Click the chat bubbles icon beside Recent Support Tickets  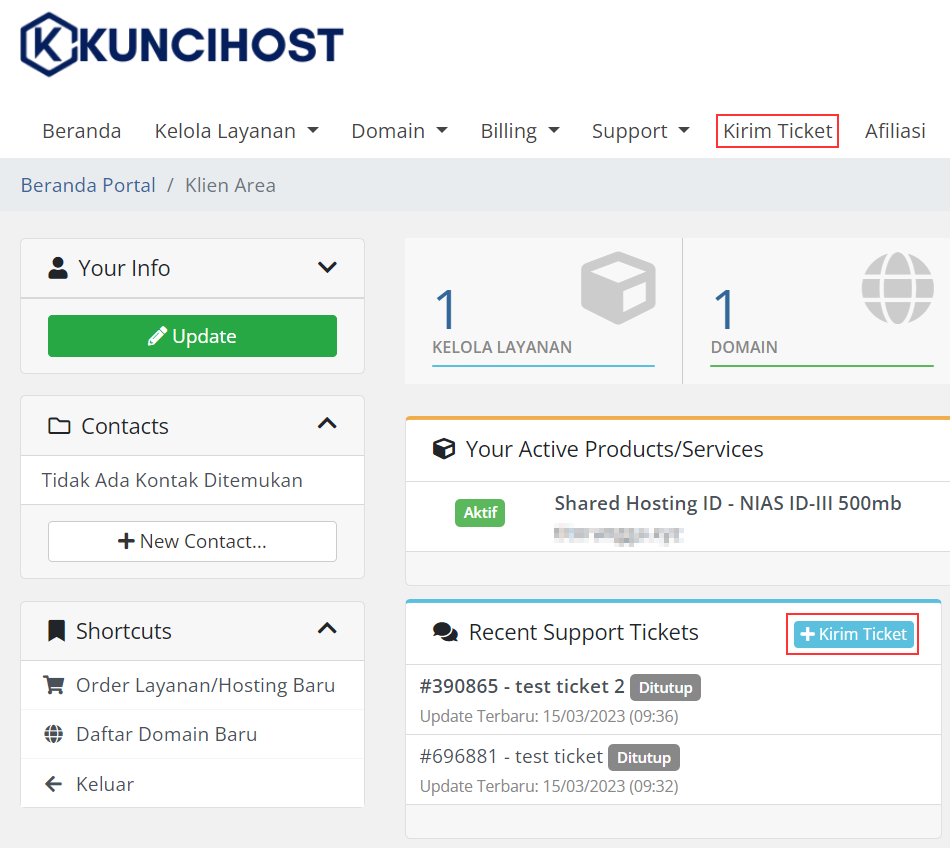[x=445, y=632]
